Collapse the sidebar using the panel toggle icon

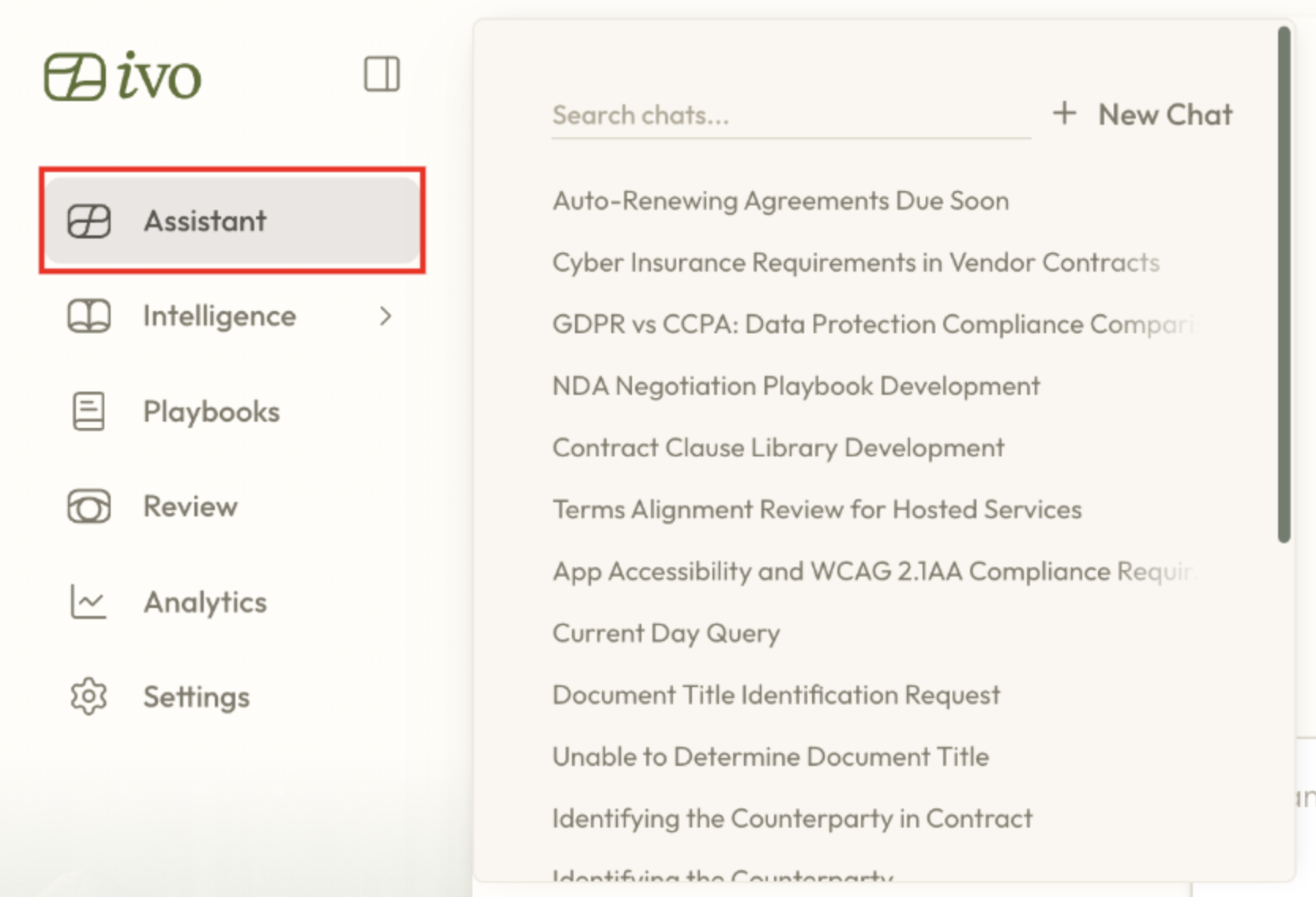point(382,74)
